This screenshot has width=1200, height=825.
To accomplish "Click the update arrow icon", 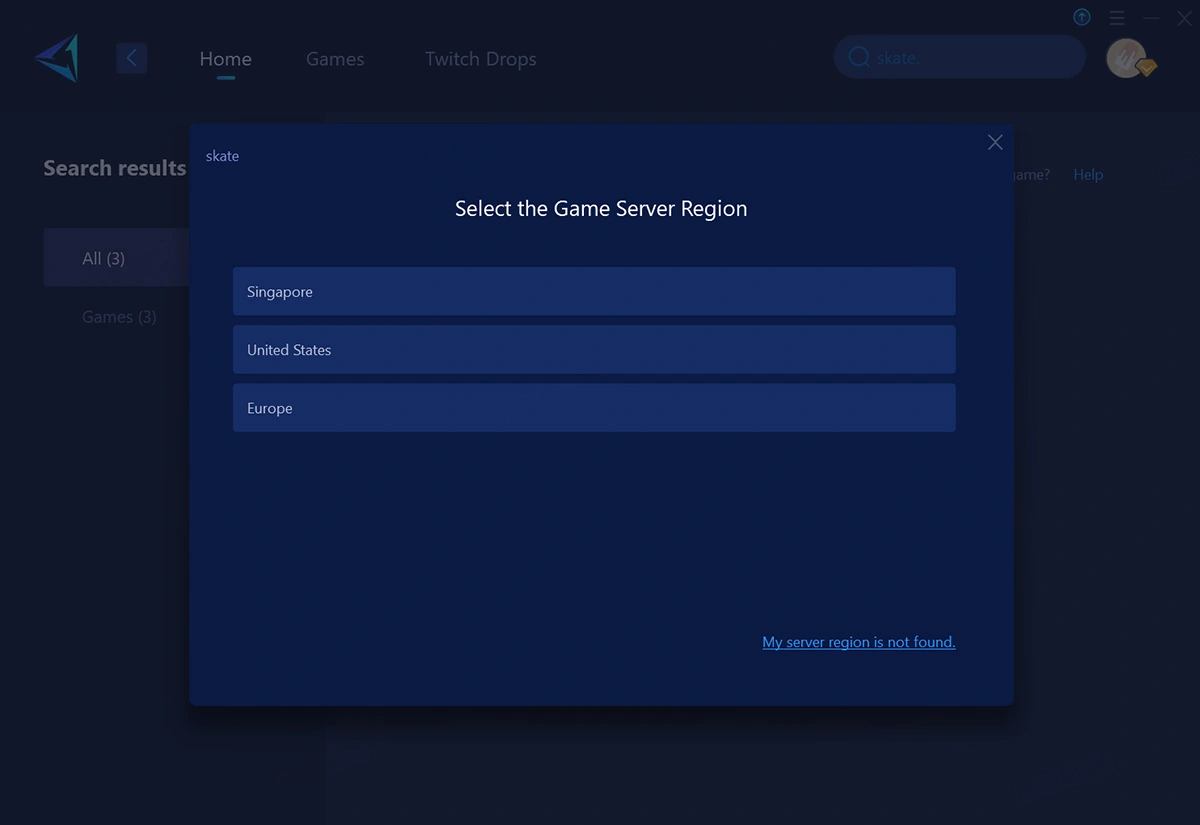I will [x=1081, y=18].
